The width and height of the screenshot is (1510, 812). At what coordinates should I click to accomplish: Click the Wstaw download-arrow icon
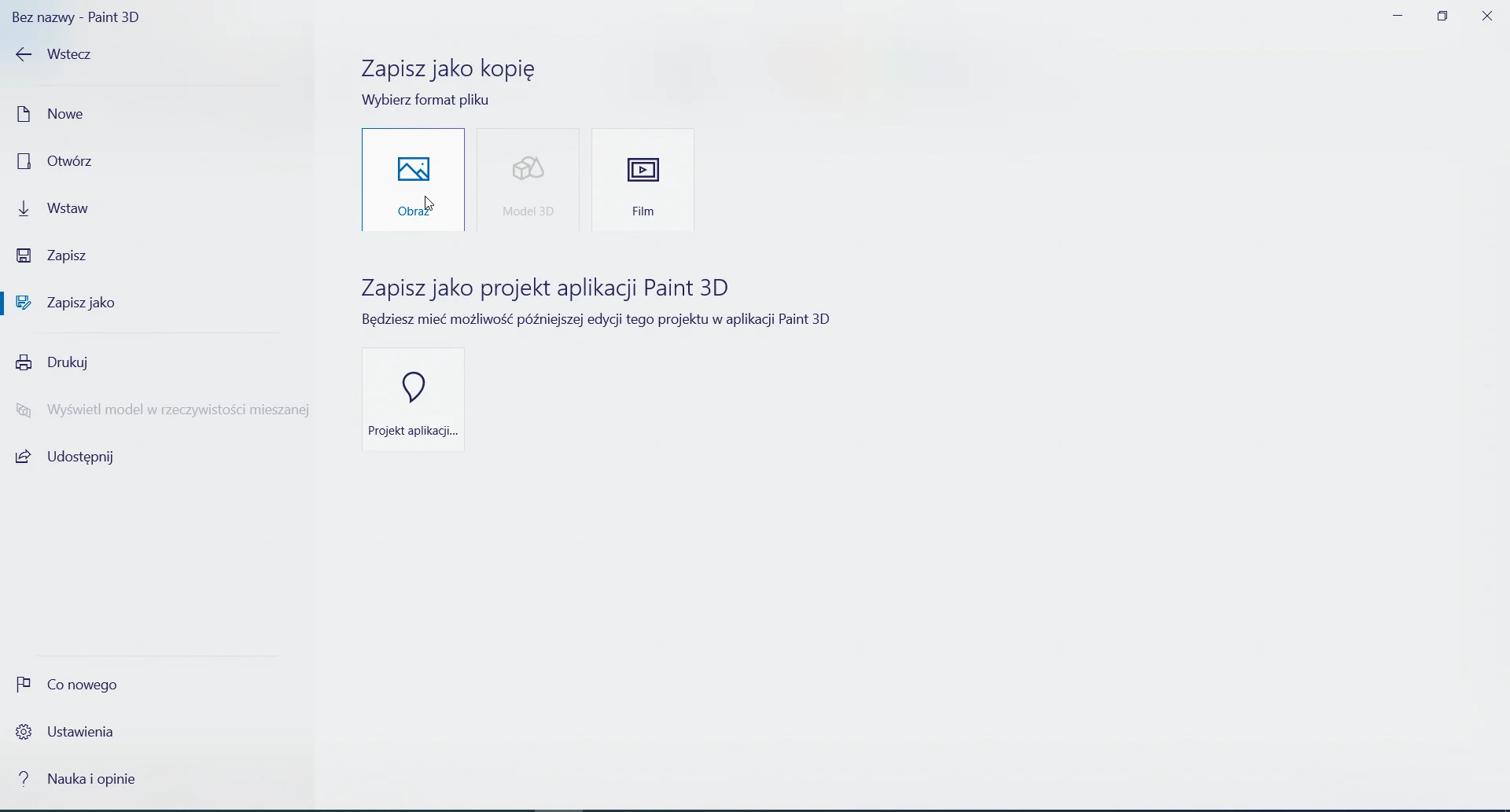click(24, 208)
